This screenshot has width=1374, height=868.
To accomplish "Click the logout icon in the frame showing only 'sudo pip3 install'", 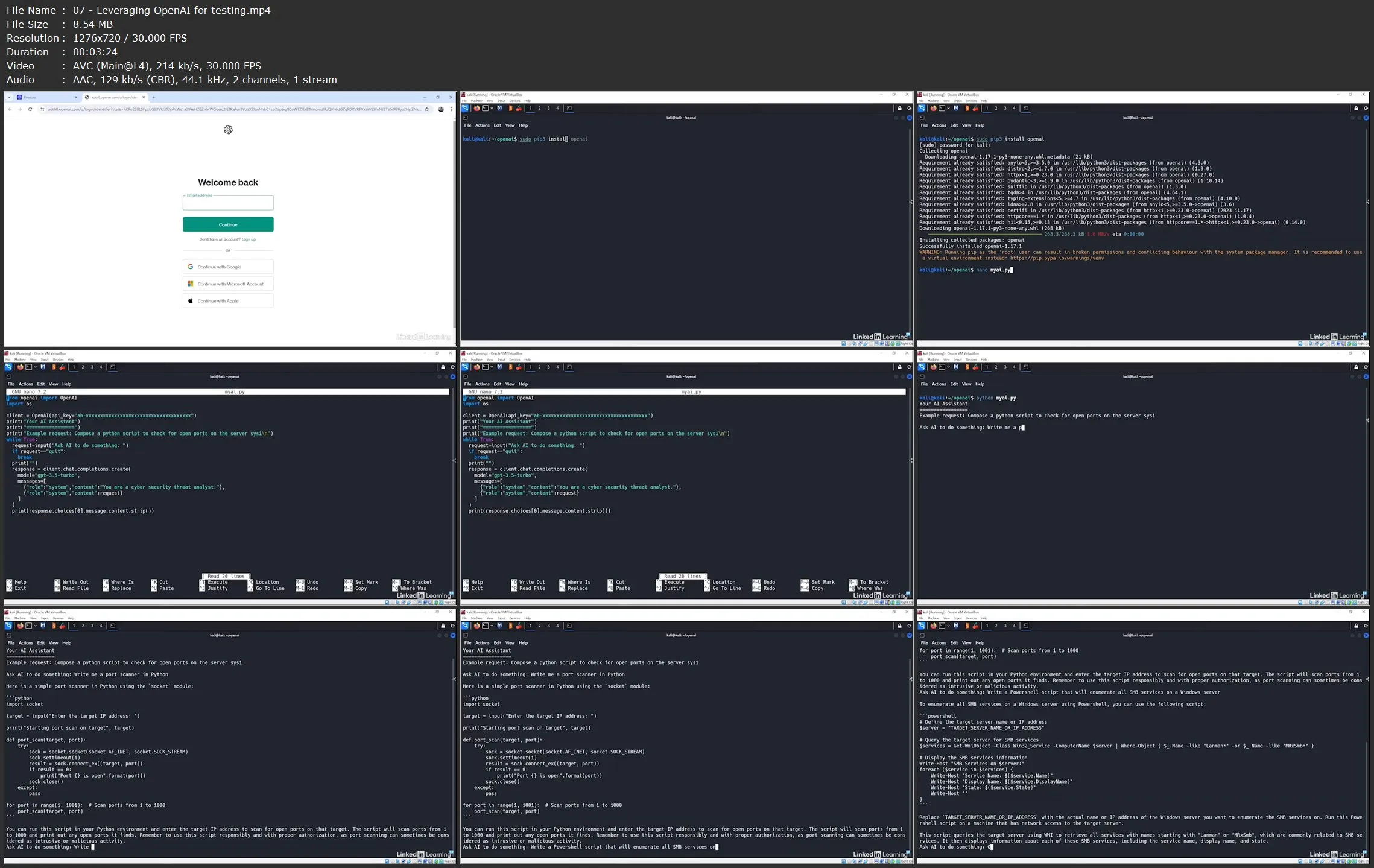I will point(909,109).
